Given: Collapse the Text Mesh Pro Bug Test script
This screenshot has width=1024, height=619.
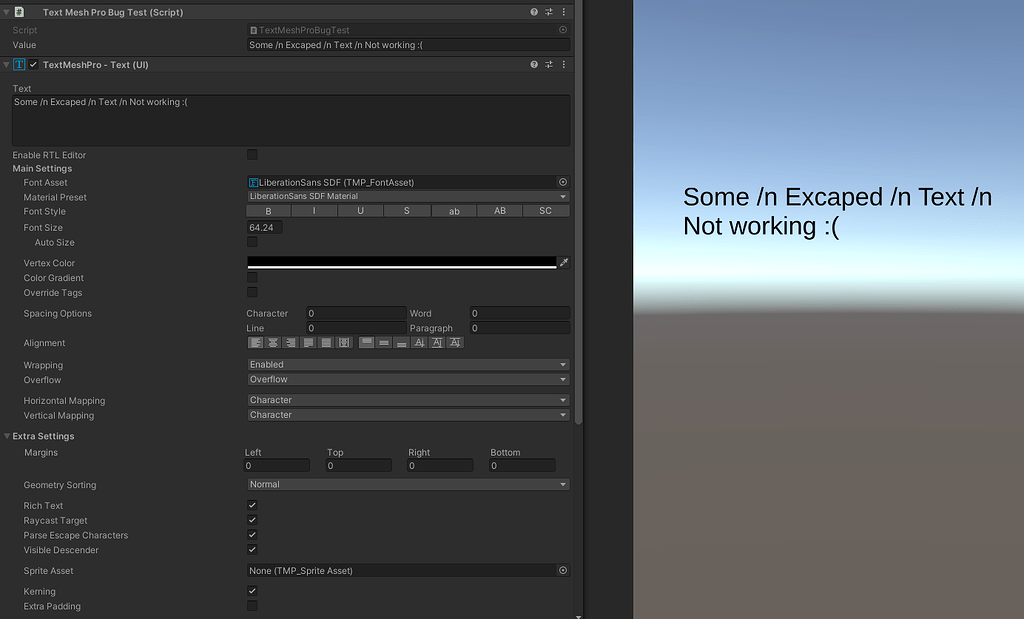Looking at the screenshot, I should tap(7, 11).
